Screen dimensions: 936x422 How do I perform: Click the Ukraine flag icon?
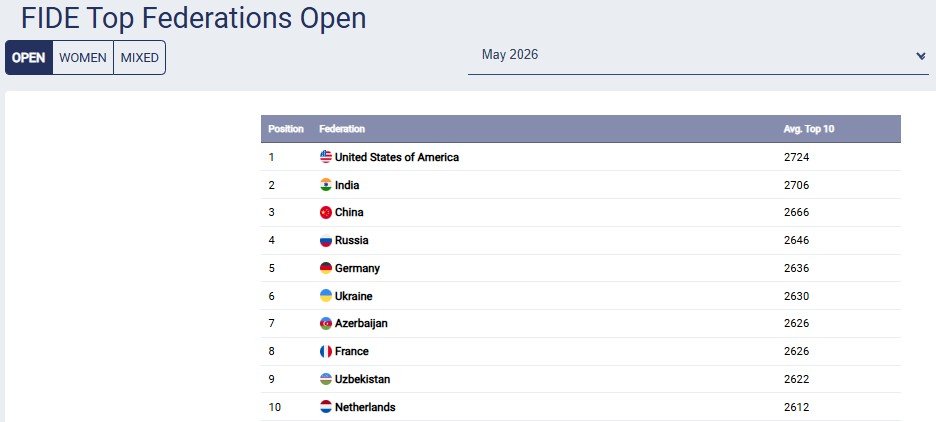click(326, 296)
